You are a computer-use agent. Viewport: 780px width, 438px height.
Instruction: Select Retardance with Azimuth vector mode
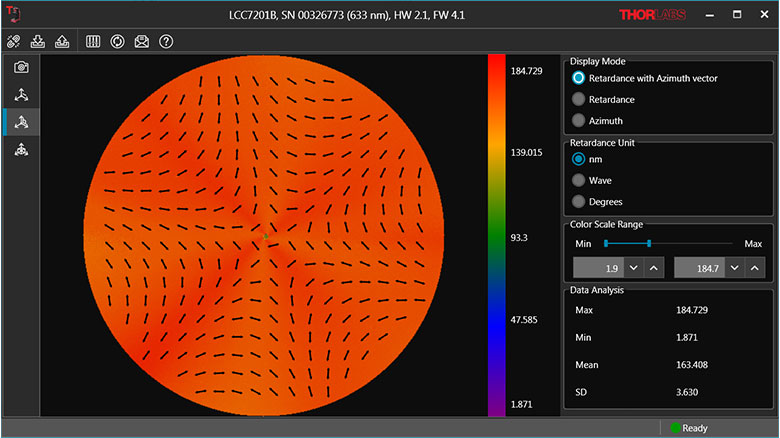coord(578,78)
